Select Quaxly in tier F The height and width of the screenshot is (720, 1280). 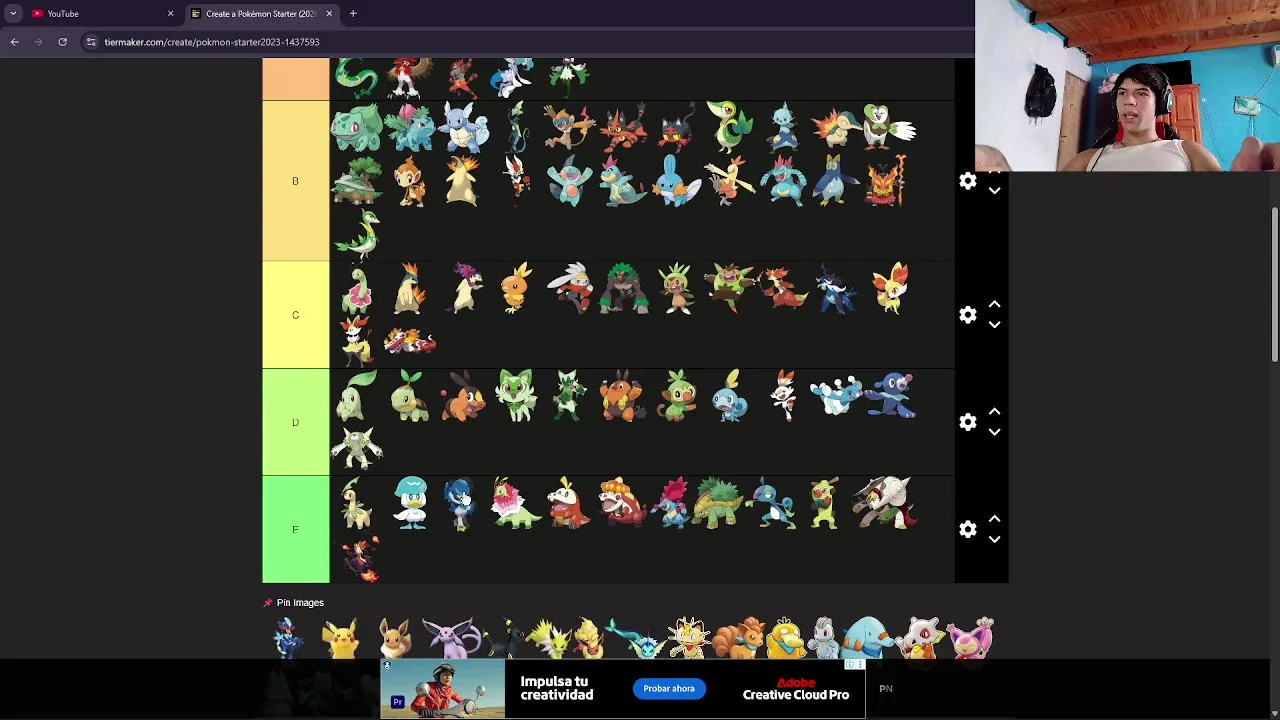410,502
